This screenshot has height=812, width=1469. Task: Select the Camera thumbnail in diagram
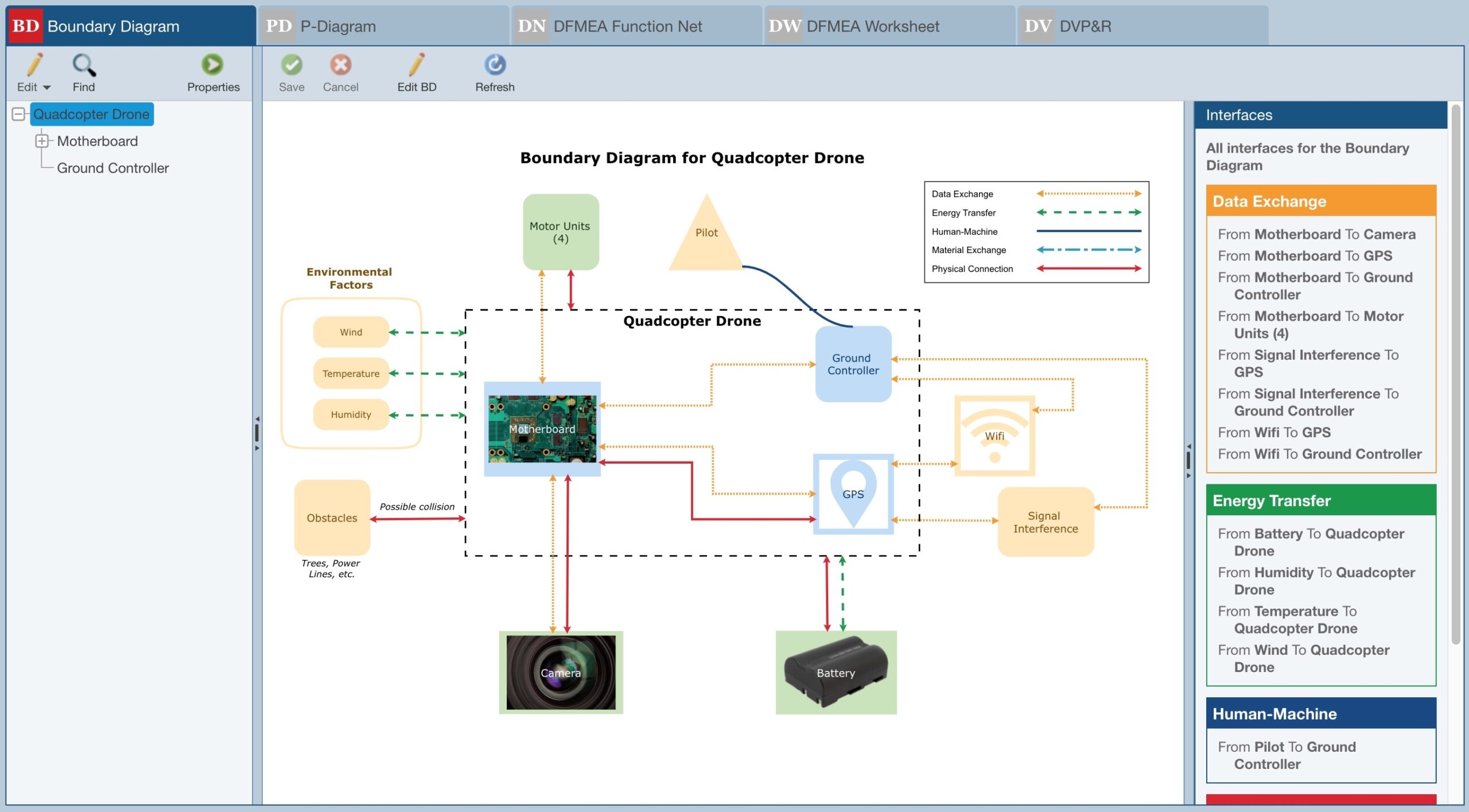click(x=561, y=672)
